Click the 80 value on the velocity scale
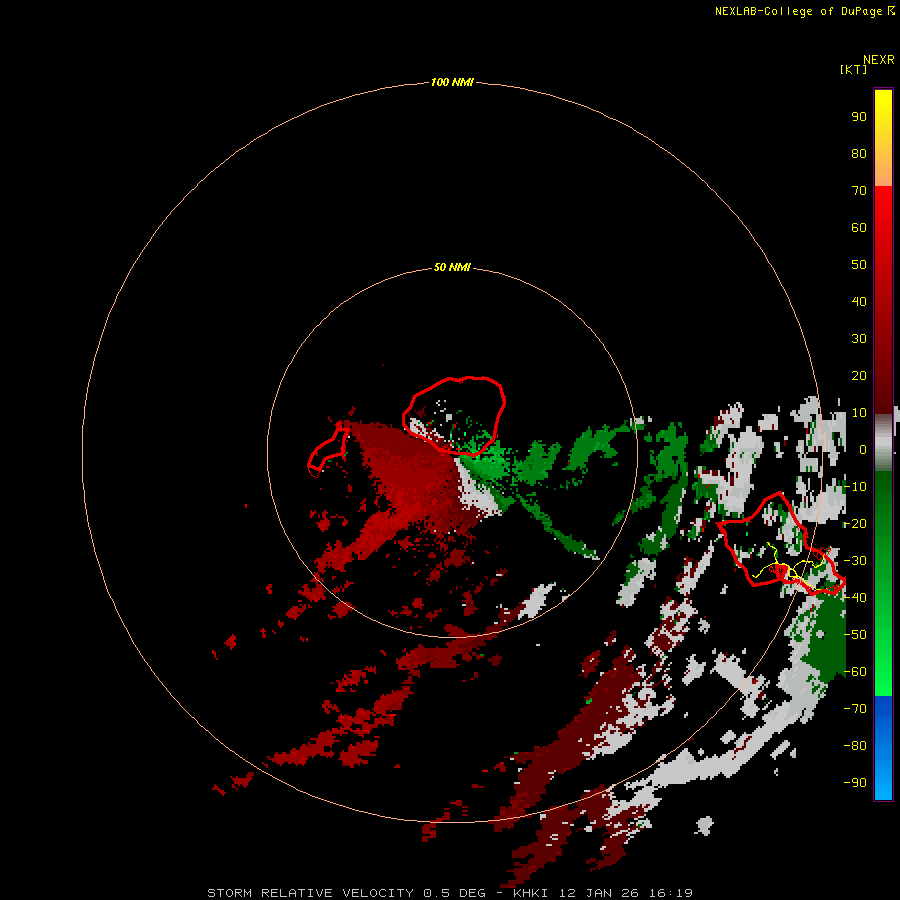Image resolution: width=900 pixels, height=900 pixels. 859,153
